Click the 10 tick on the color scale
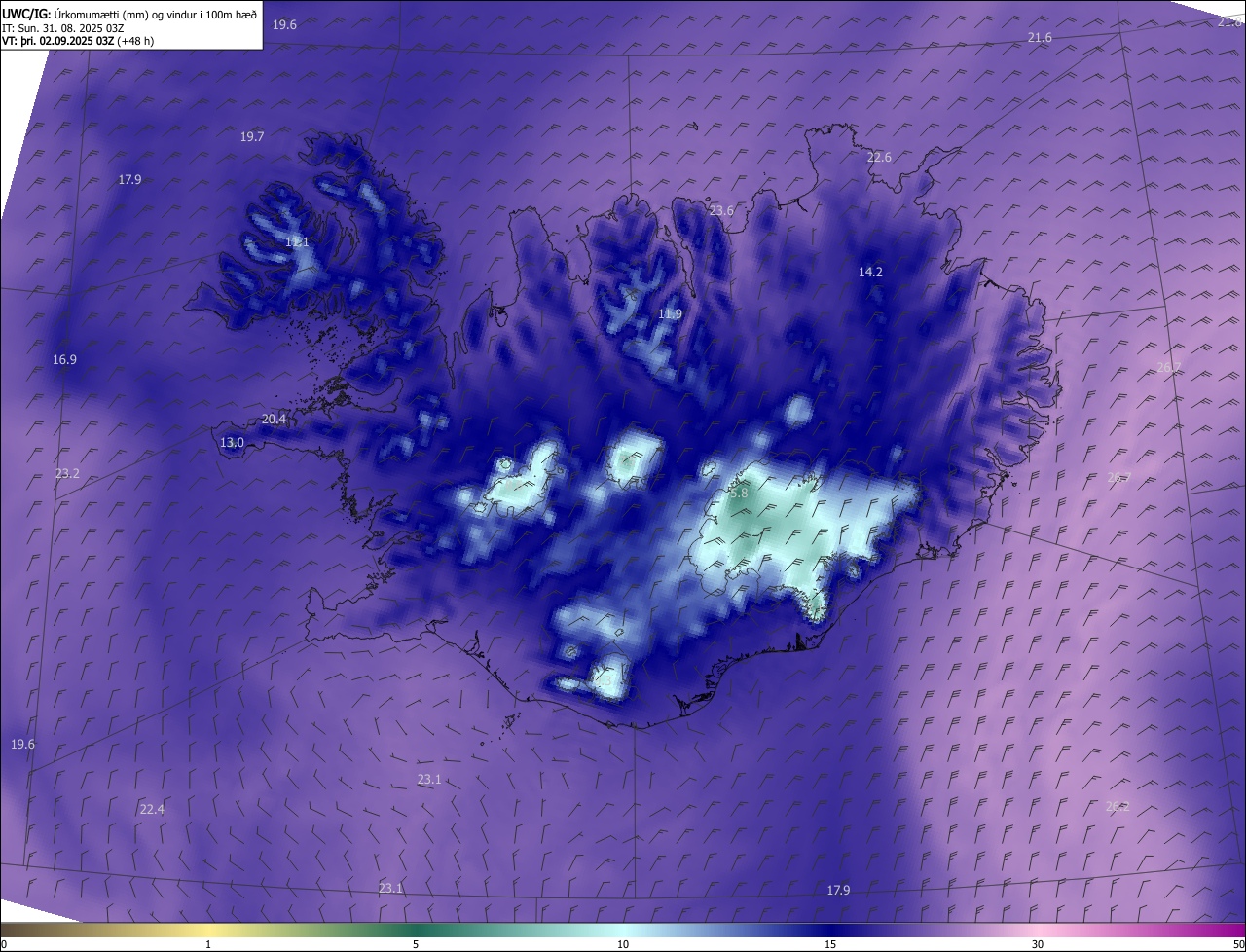 (x=623, y=944)
